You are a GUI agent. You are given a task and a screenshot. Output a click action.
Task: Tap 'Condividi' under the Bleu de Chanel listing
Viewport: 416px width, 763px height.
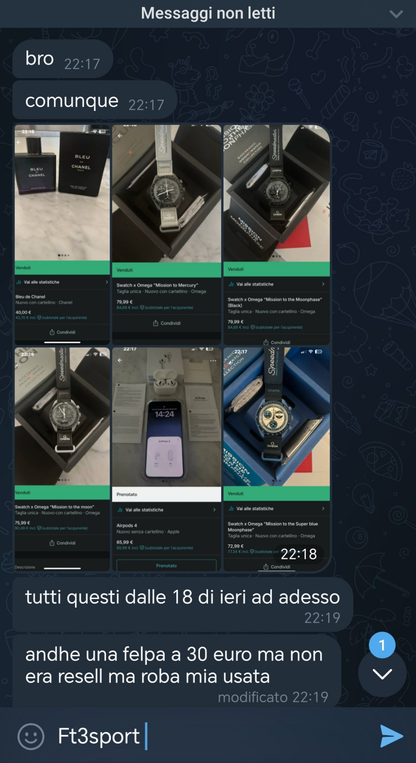pos(62,332)
